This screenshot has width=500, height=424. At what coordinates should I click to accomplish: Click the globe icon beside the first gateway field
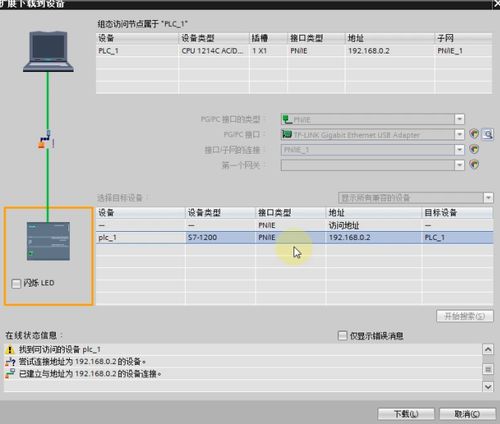pos(474,164)
